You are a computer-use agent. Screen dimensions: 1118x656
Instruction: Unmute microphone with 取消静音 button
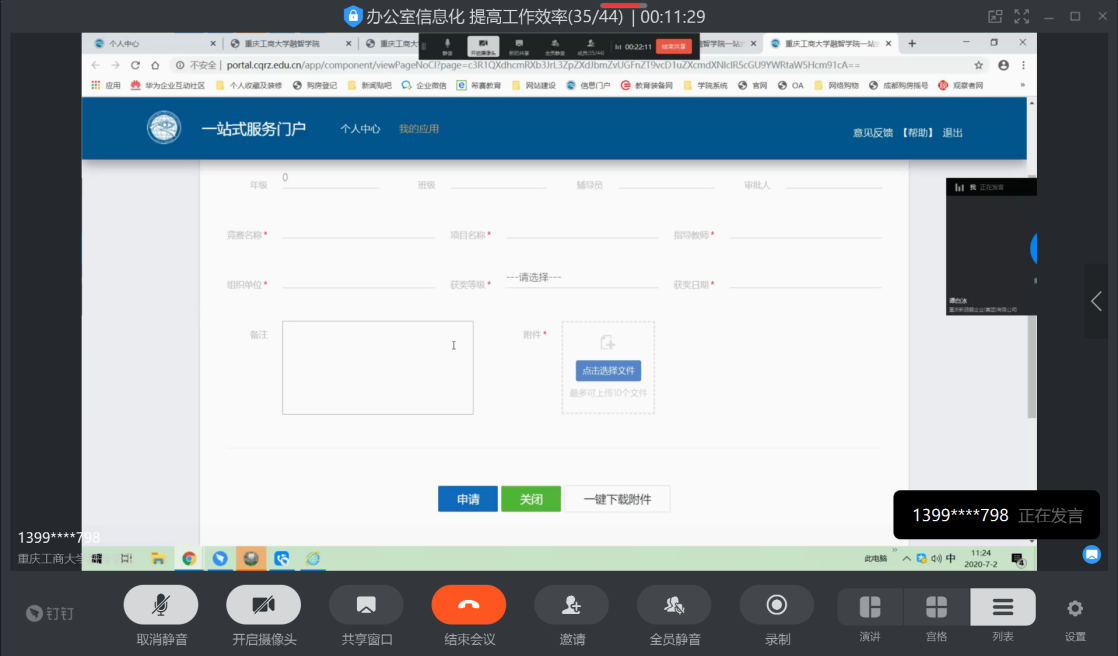(x=160, y=605)
